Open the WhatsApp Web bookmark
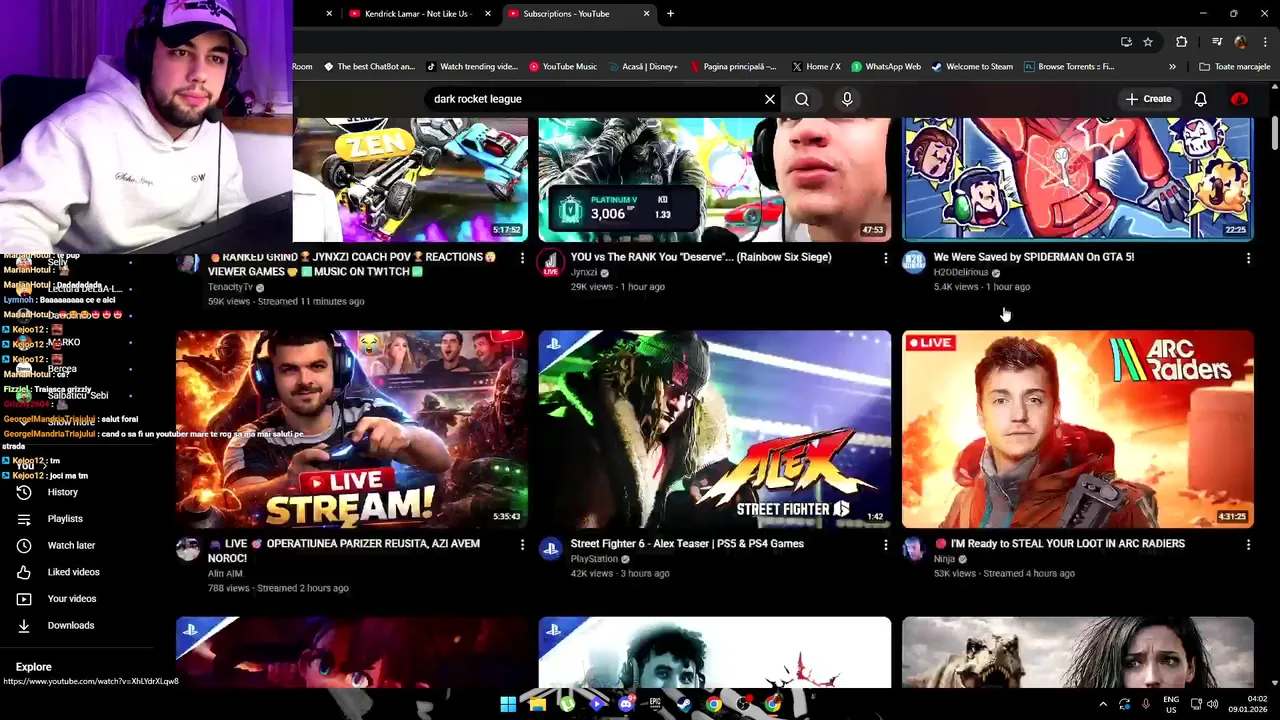 (x=886, y=67)
